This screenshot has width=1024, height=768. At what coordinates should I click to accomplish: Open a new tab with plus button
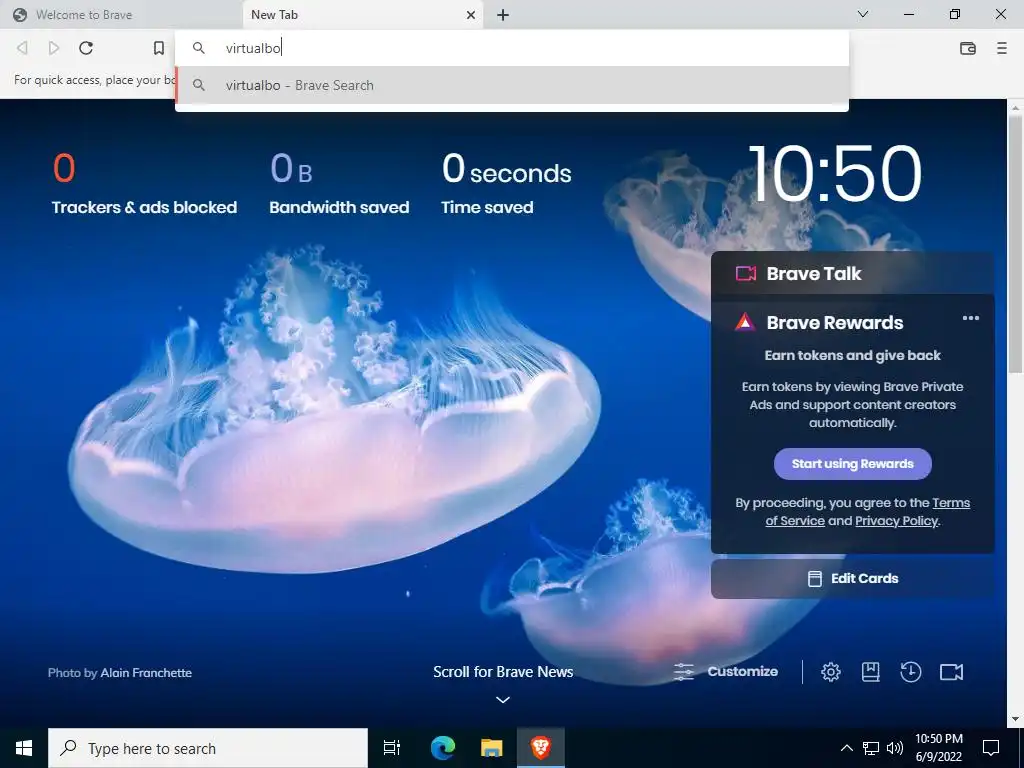point(502,14)
